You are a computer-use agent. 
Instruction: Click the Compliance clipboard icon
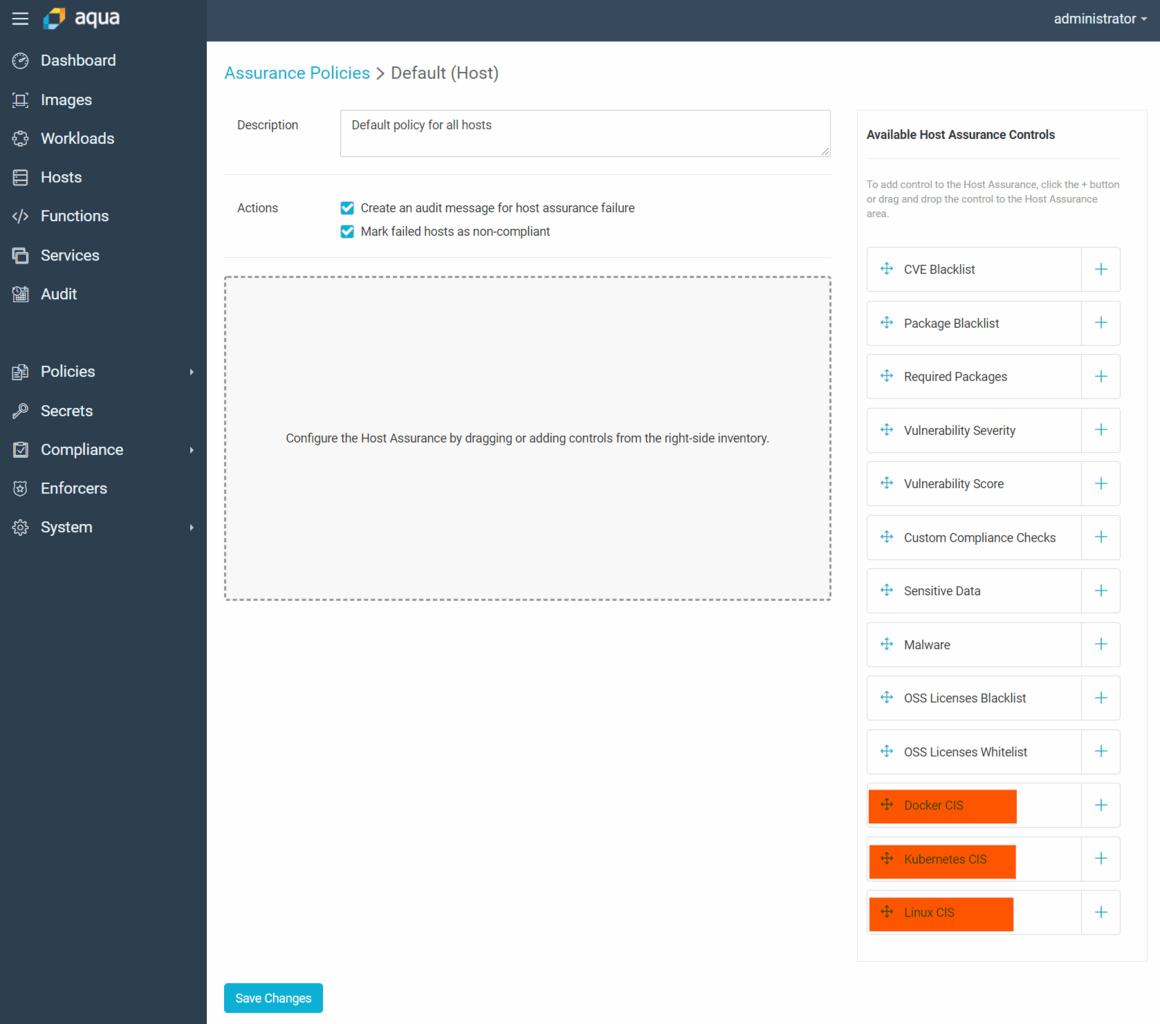[x=21, y=449]
